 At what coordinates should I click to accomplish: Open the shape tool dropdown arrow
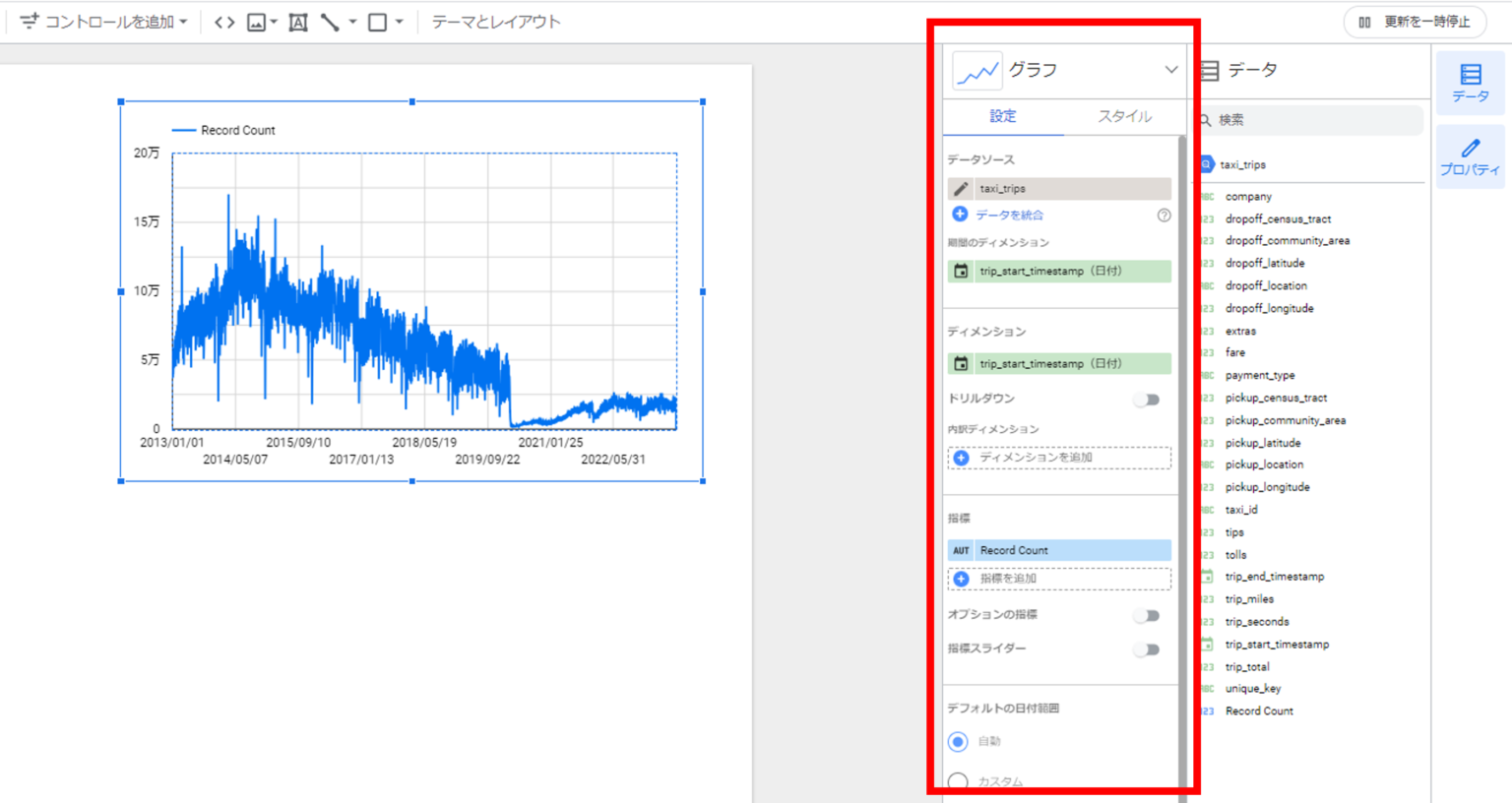tap(399, 22)
